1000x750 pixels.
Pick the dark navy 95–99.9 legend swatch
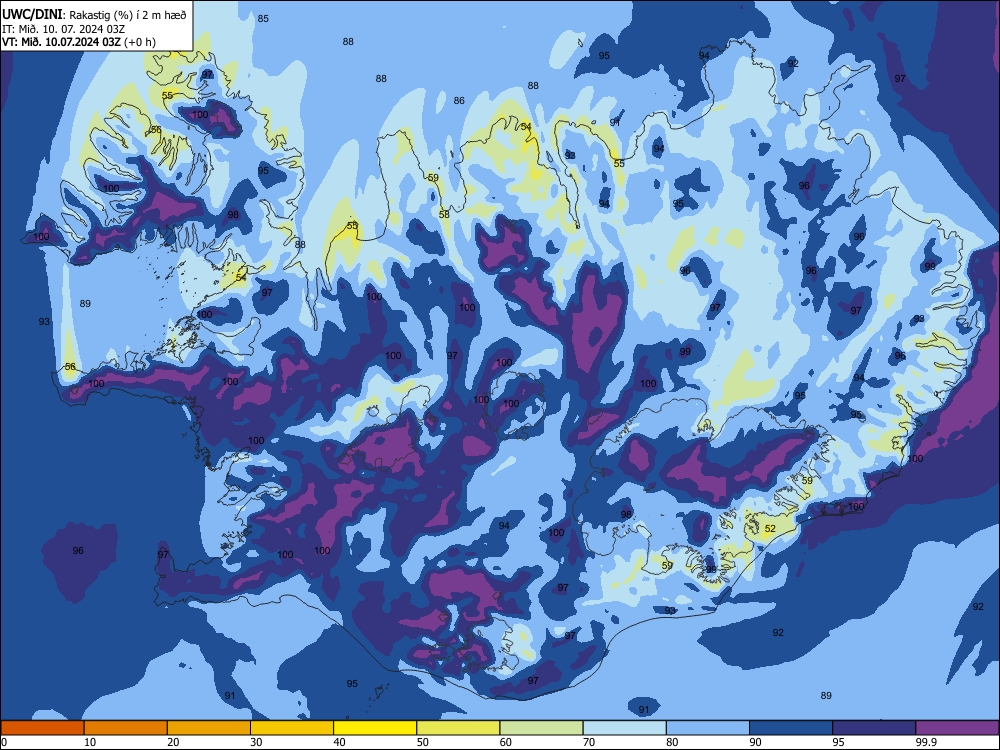coord(874,728)
